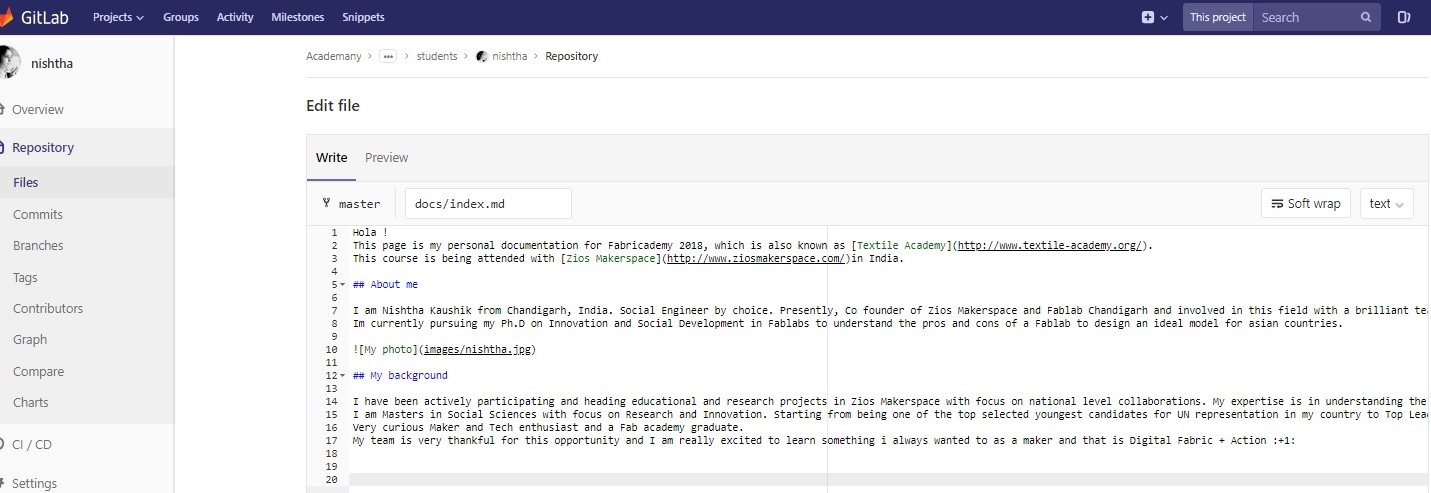Select Contributors in the sidebar
1431x493 pixels.
pyautogui.click(x=48, y=308)
